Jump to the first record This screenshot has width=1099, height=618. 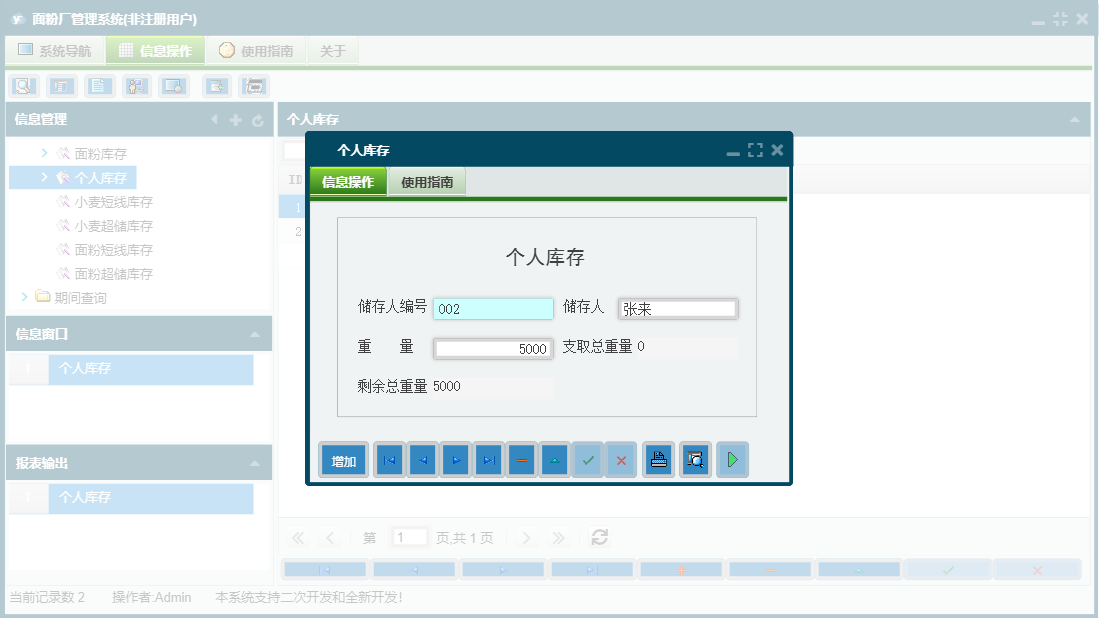click(x=389, y=459)
